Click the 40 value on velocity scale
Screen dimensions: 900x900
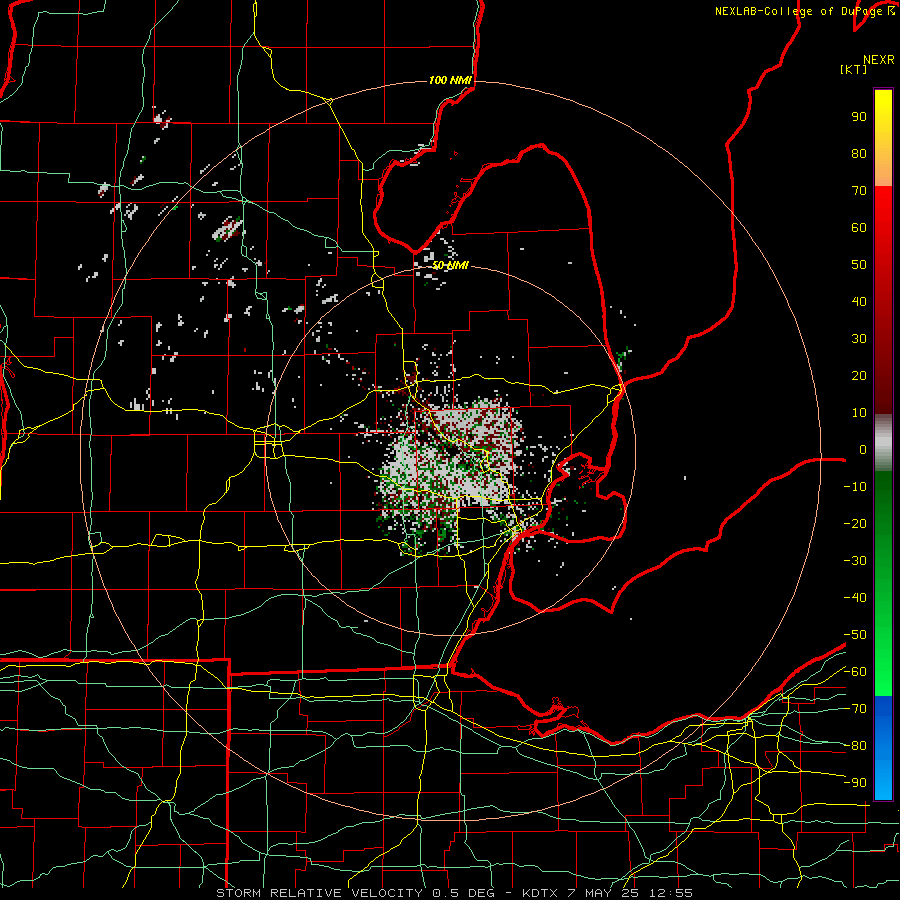(859, 301)
